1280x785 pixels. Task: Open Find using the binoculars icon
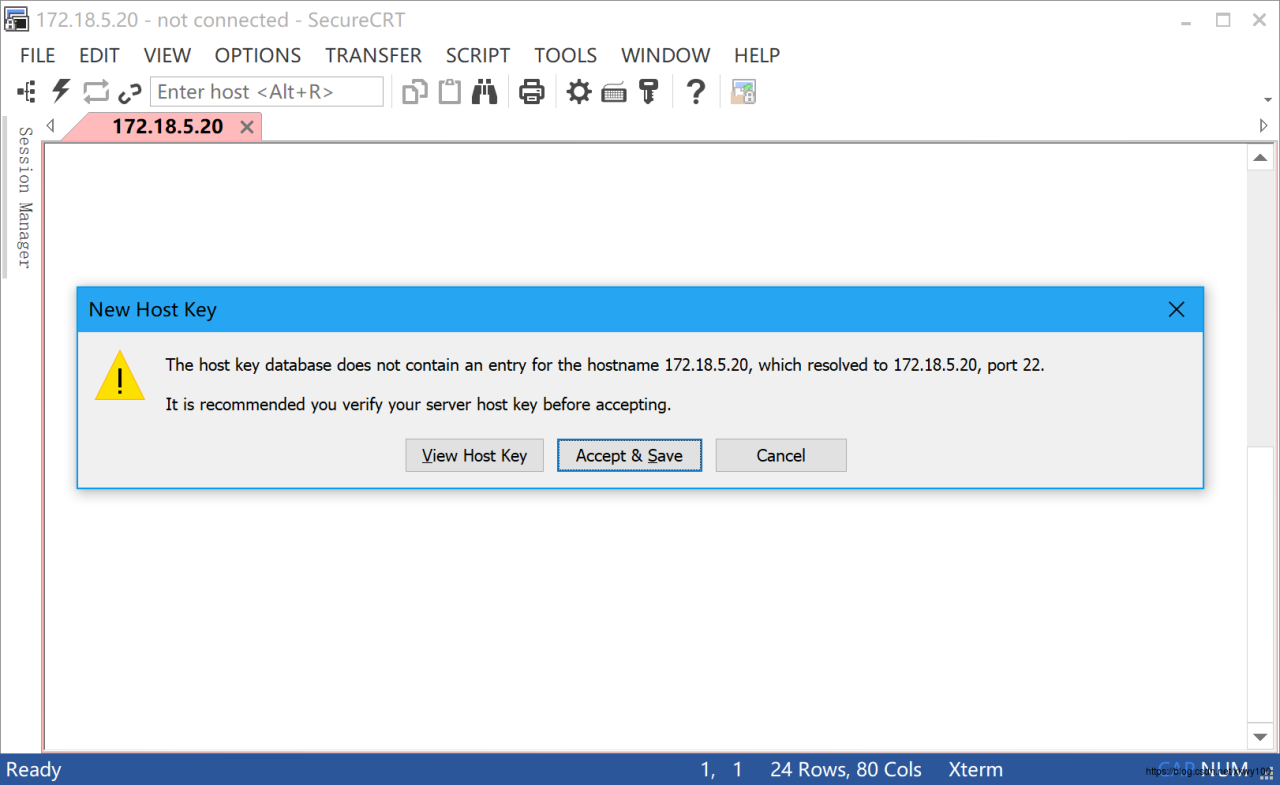point(484,91)
